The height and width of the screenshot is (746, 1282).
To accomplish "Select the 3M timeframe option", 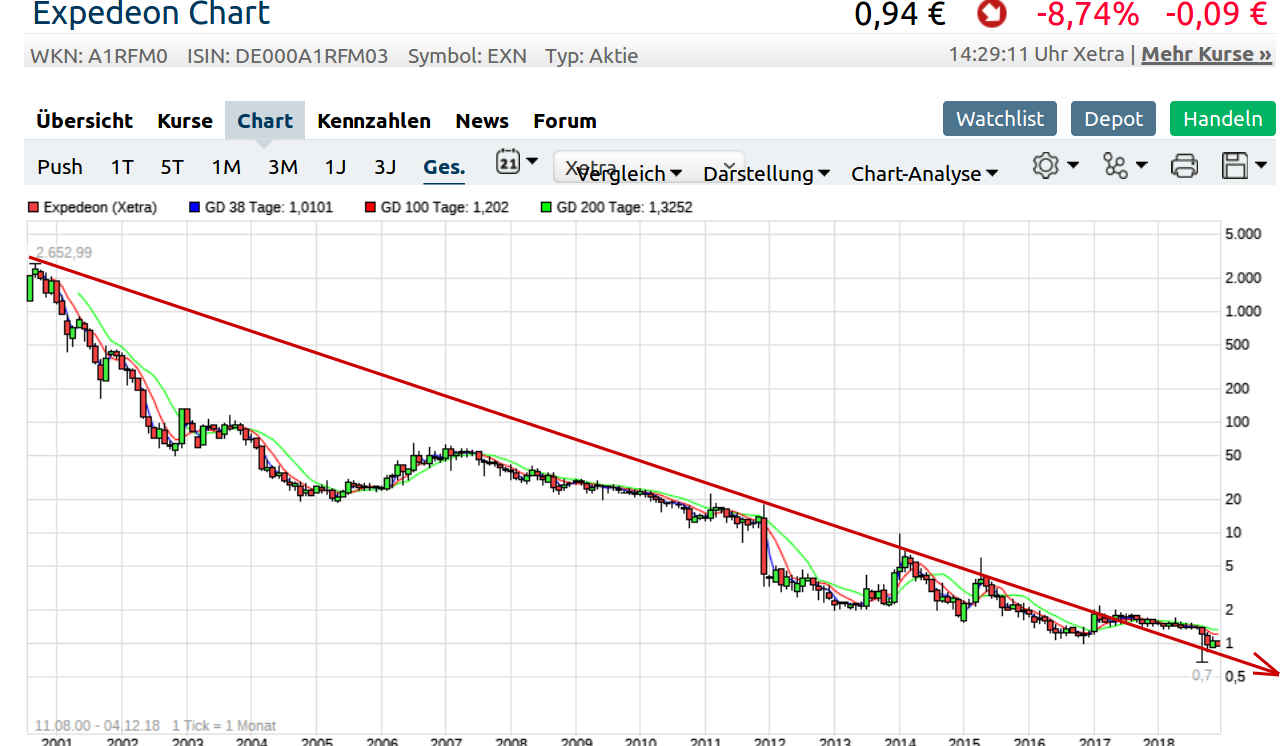I will pyautogui.click(x=283, y=167).
